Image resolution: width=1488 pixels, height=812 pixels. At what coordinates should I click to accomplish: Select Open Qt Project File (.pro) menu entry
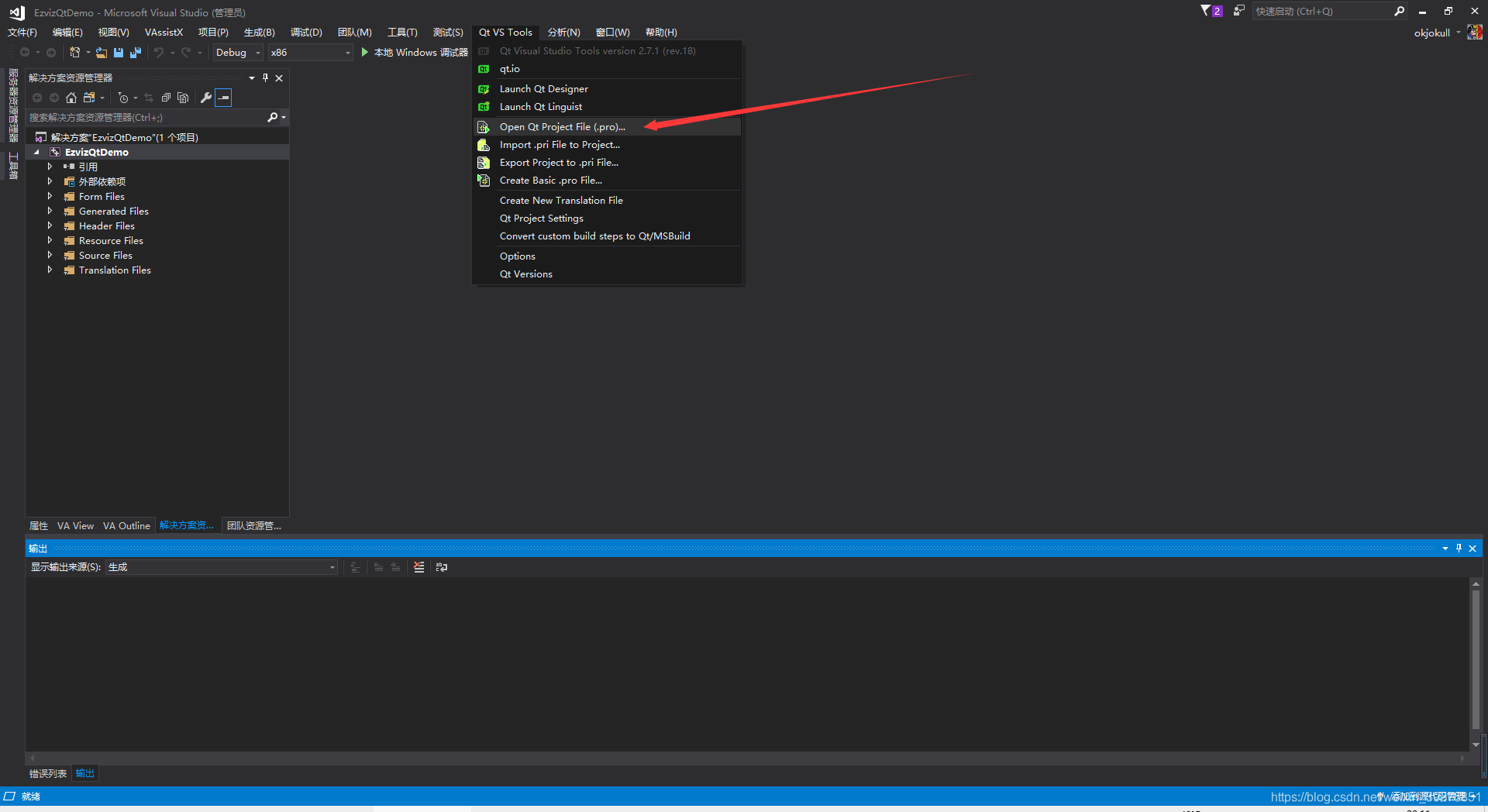[x=607, y=127]
